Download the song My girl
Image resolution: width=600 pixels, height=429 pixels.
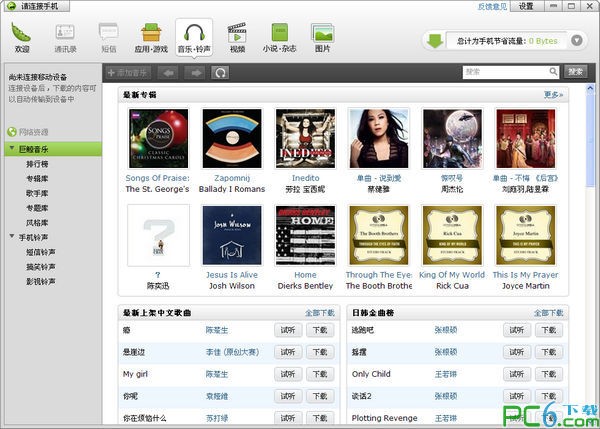click(x=320, y=374)
